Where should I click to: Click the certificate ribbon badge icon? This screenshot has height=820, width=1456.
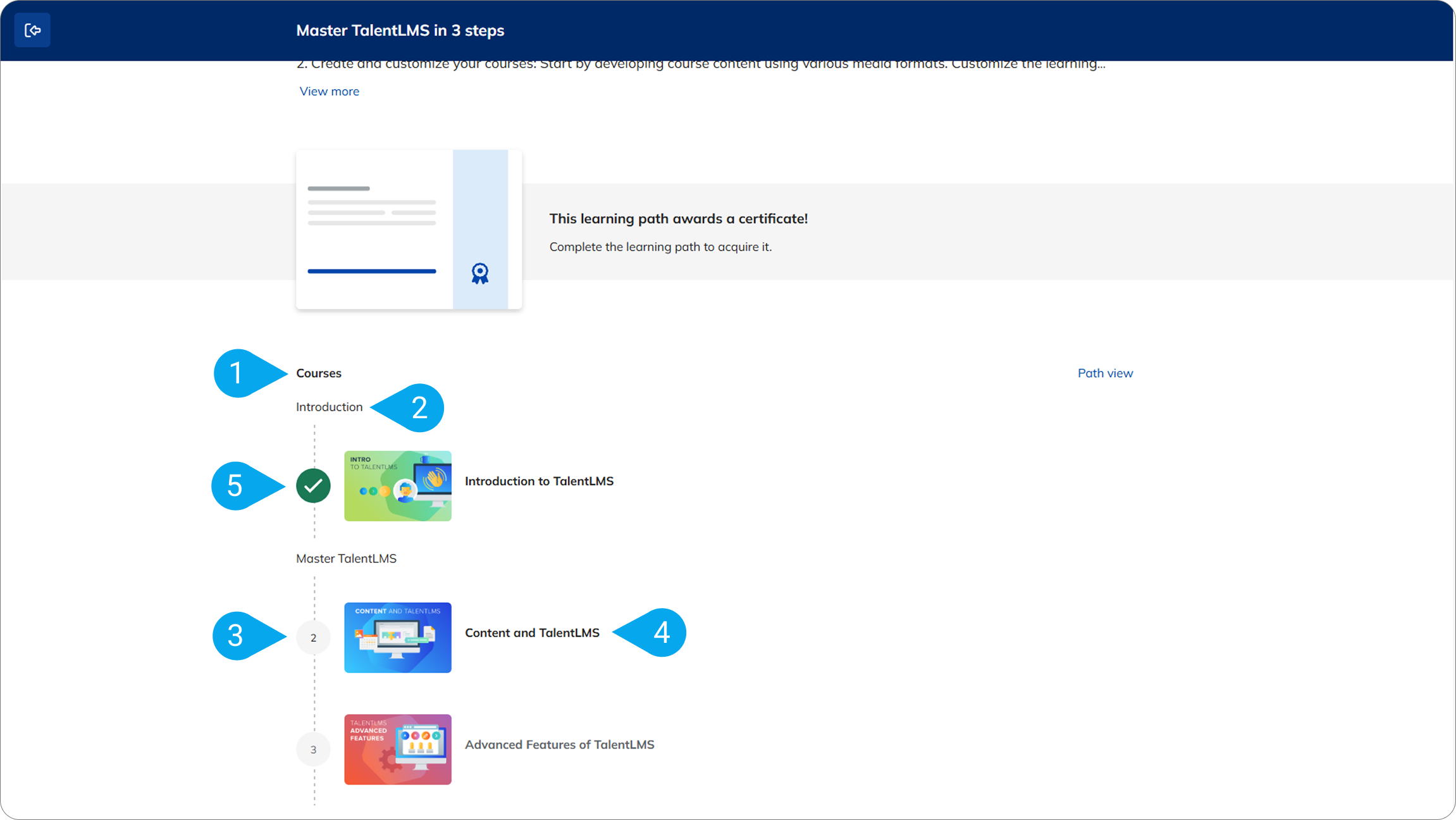click(480, 273)
